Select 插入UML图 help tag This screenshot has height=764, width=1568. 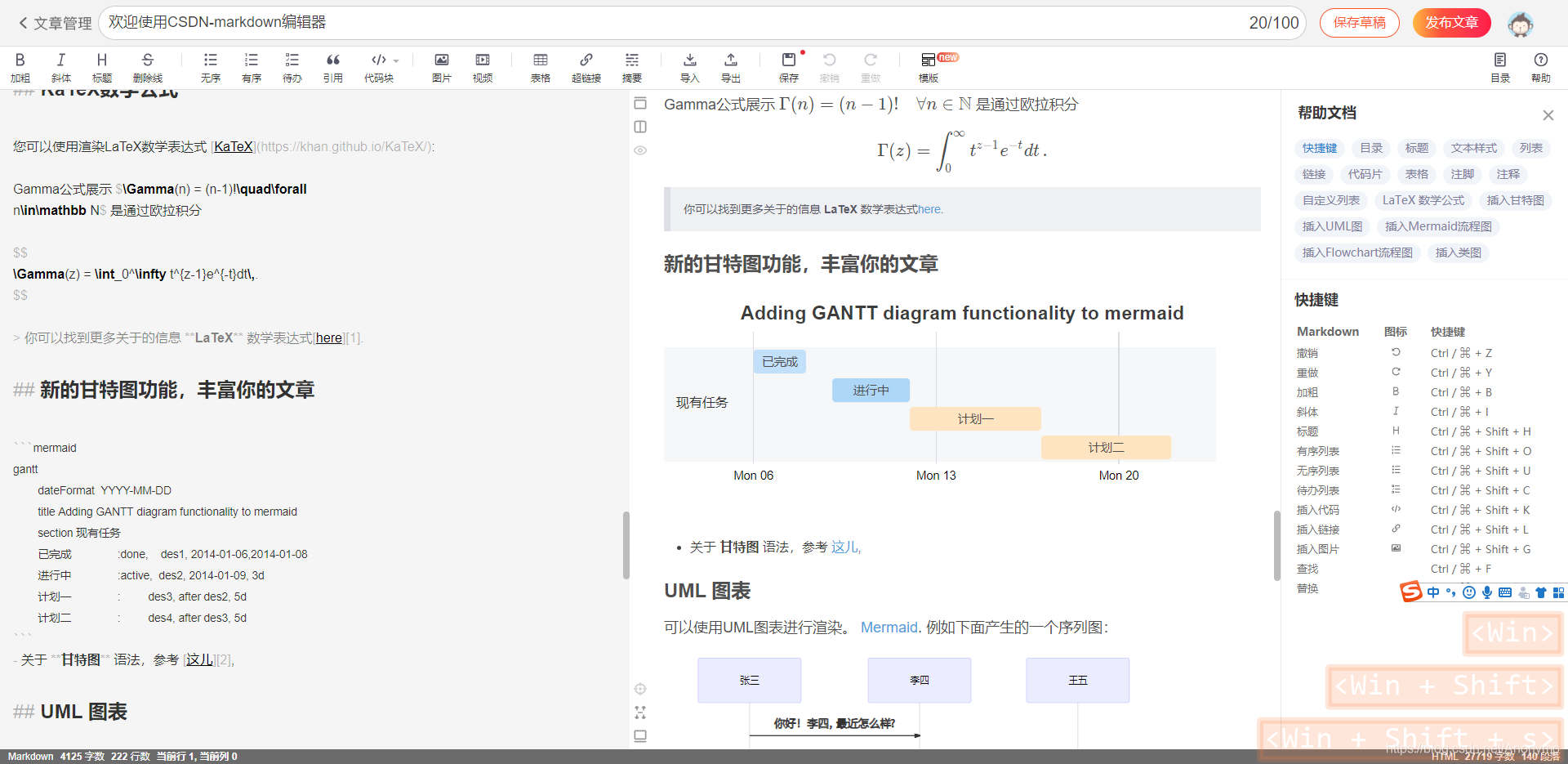[x=1333, y=226]
